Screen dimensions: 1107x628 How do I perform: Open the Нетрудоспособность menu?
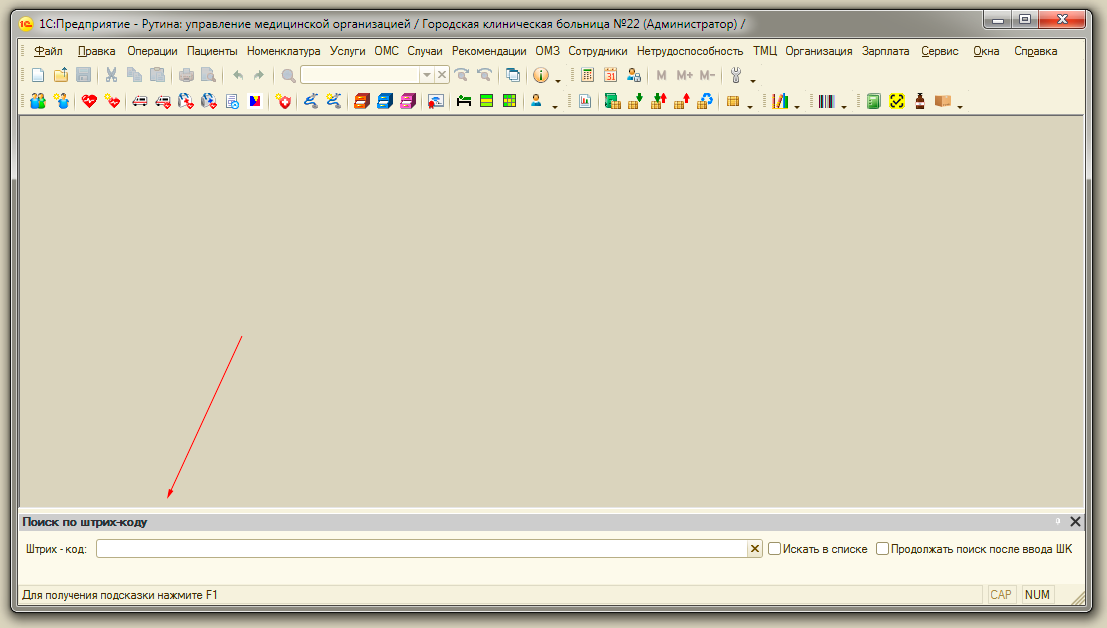[x=689, y=51]
